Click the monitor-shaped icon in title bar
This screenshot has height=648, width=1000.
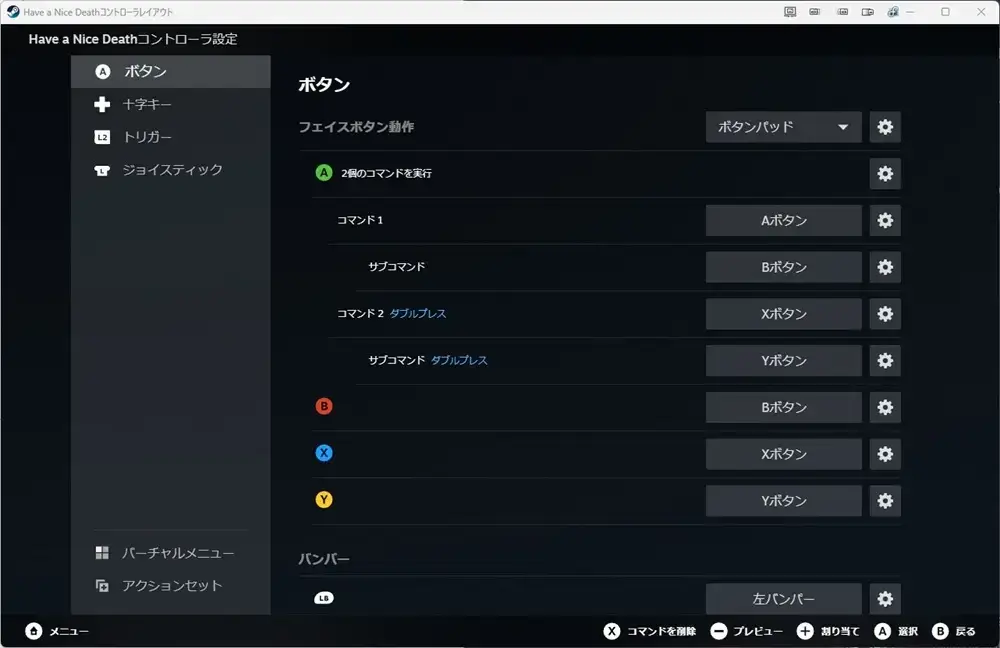(790, 11)
